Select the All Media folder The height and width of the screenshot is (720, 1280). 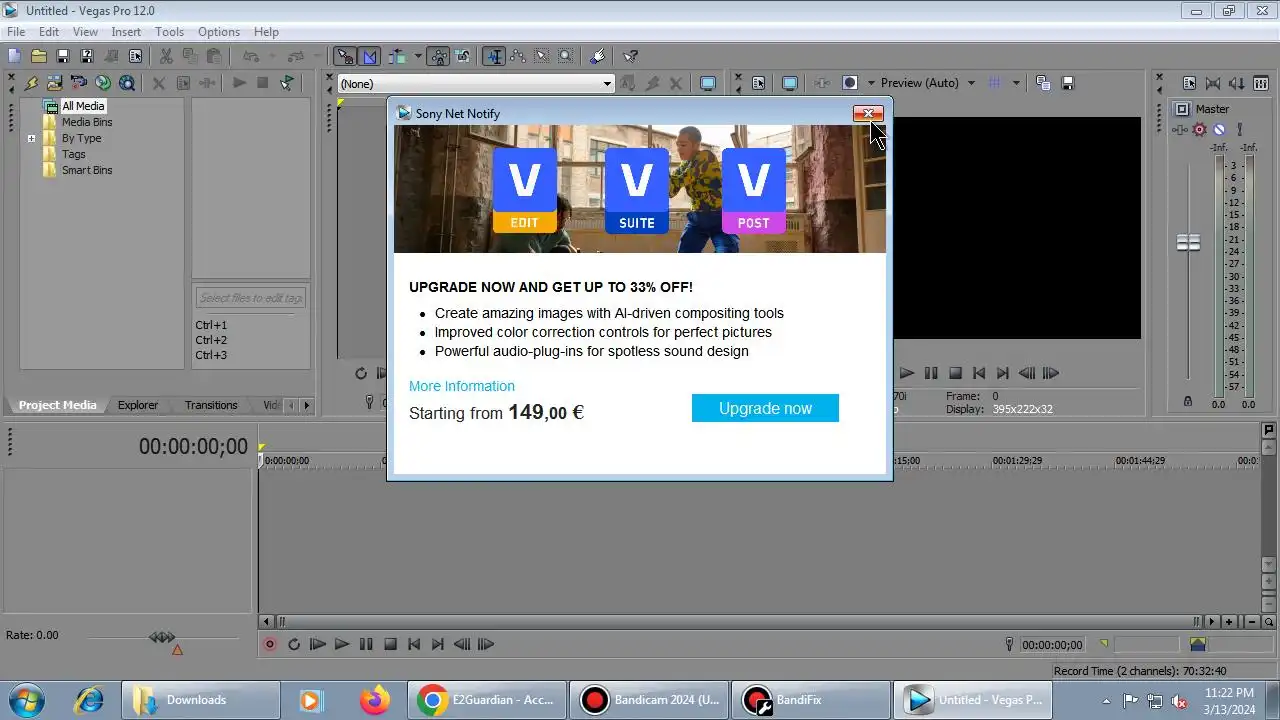pos(82,106)
